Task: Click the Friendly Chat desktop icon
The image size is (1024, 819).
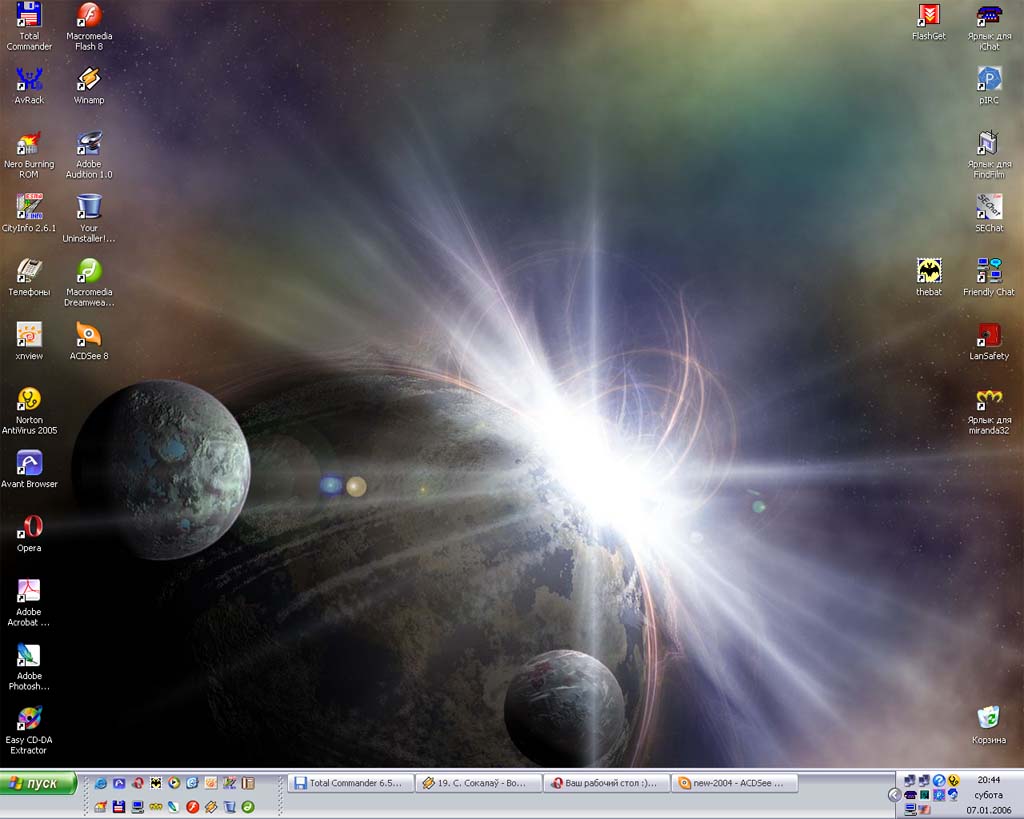Action: pos(989,277)
